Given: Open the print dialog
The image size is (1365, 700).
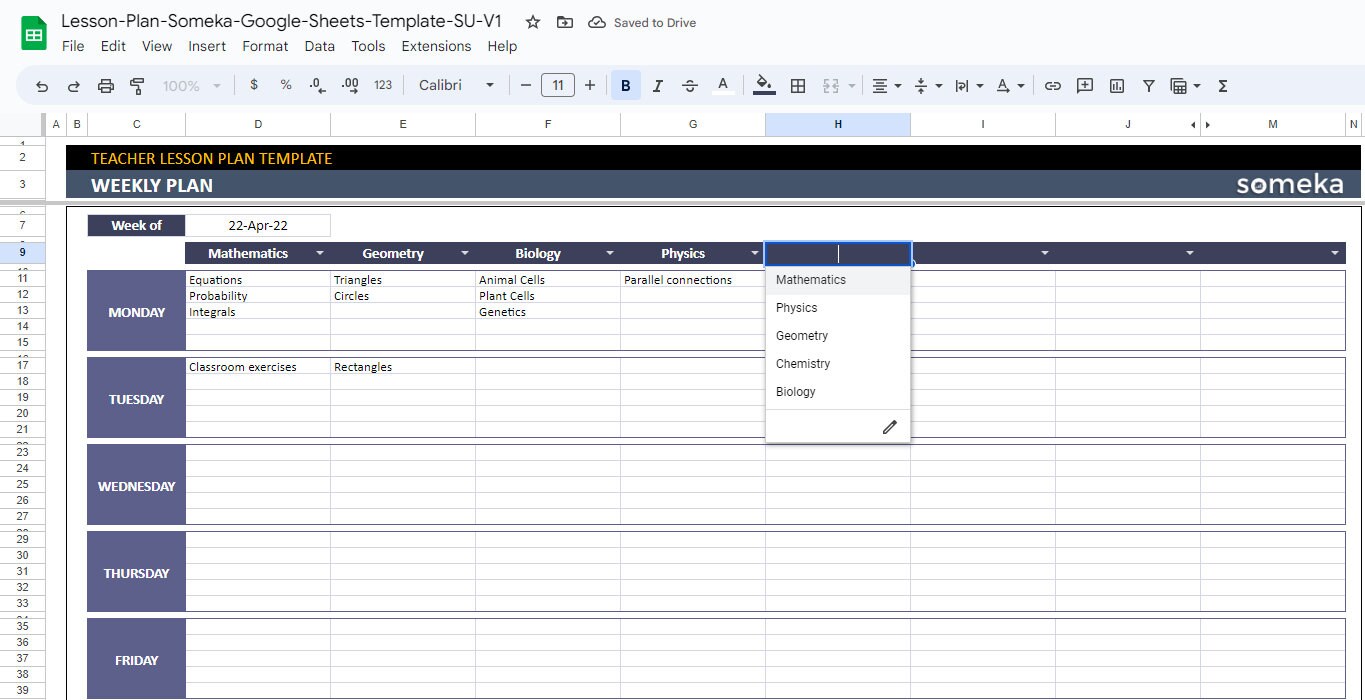Looking at the screenshot, I should coord(105,85).
